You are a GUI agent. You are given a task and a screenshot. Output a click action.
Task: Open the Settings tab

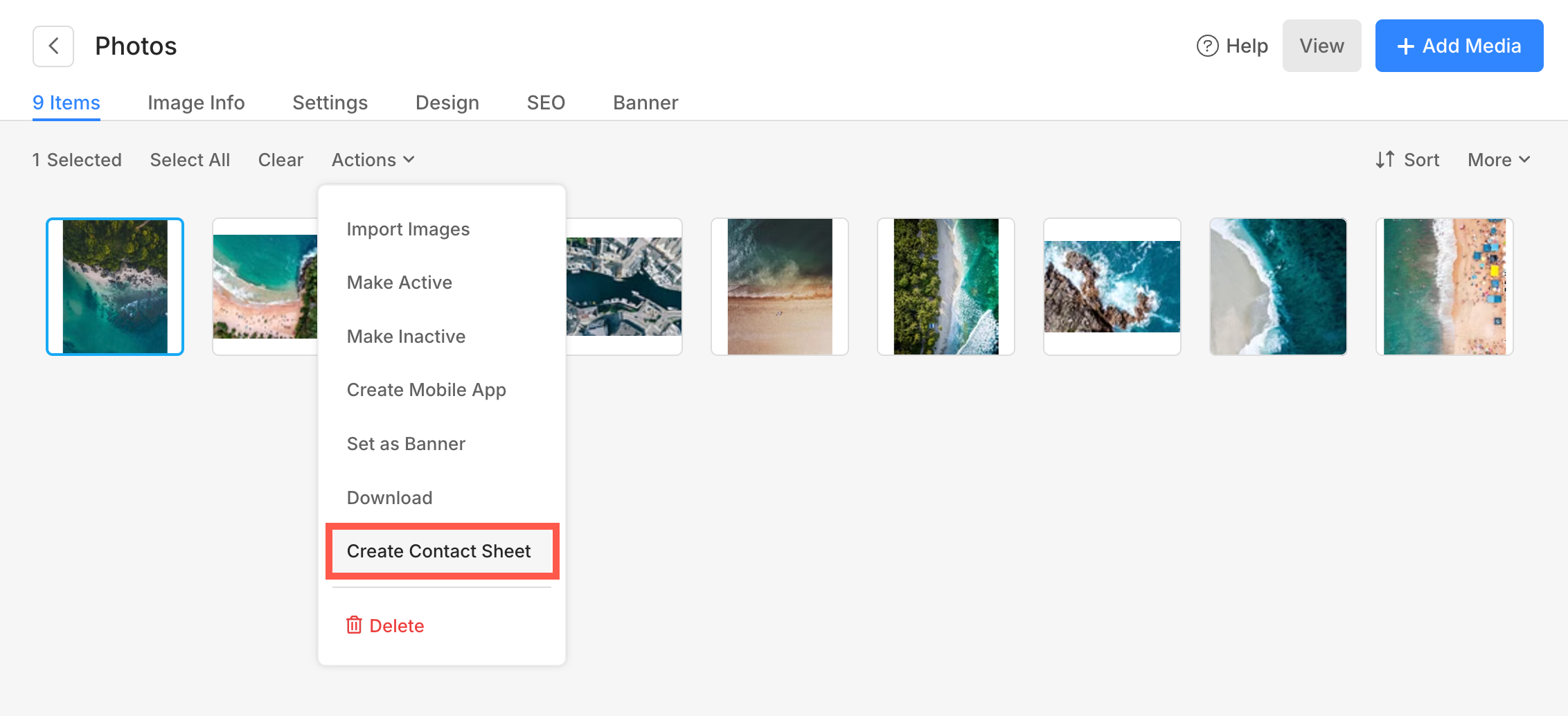330,102
